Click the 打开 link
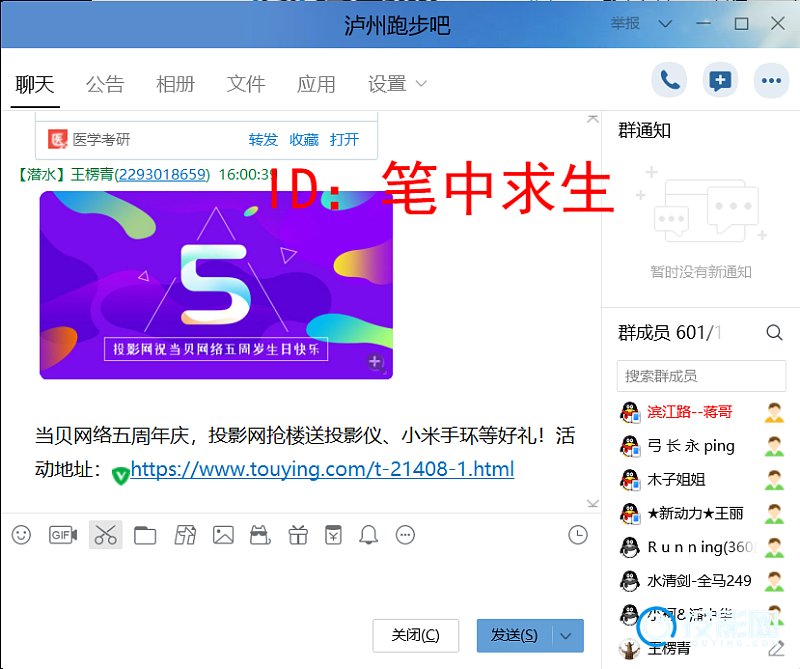 [344, 139]
